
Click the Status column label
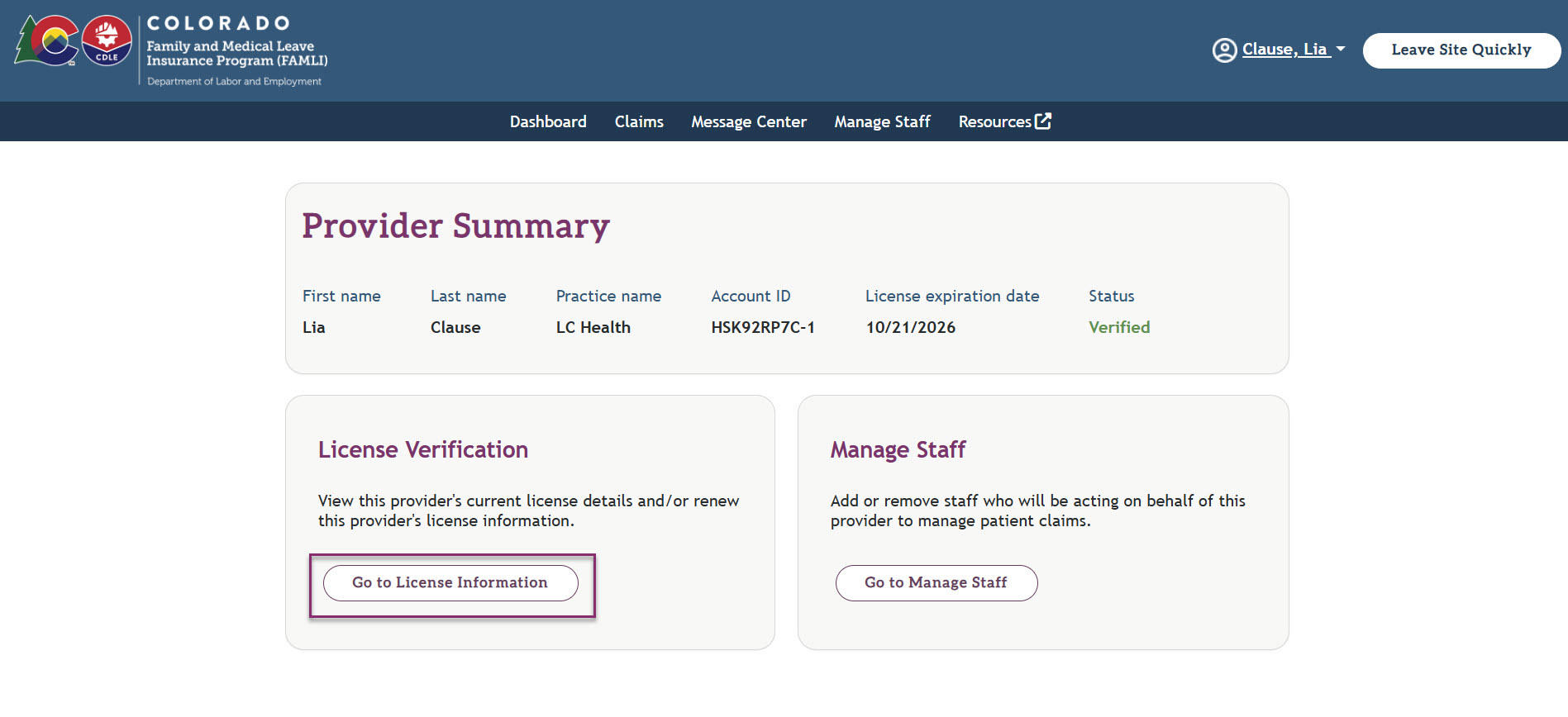point(1111,296)
